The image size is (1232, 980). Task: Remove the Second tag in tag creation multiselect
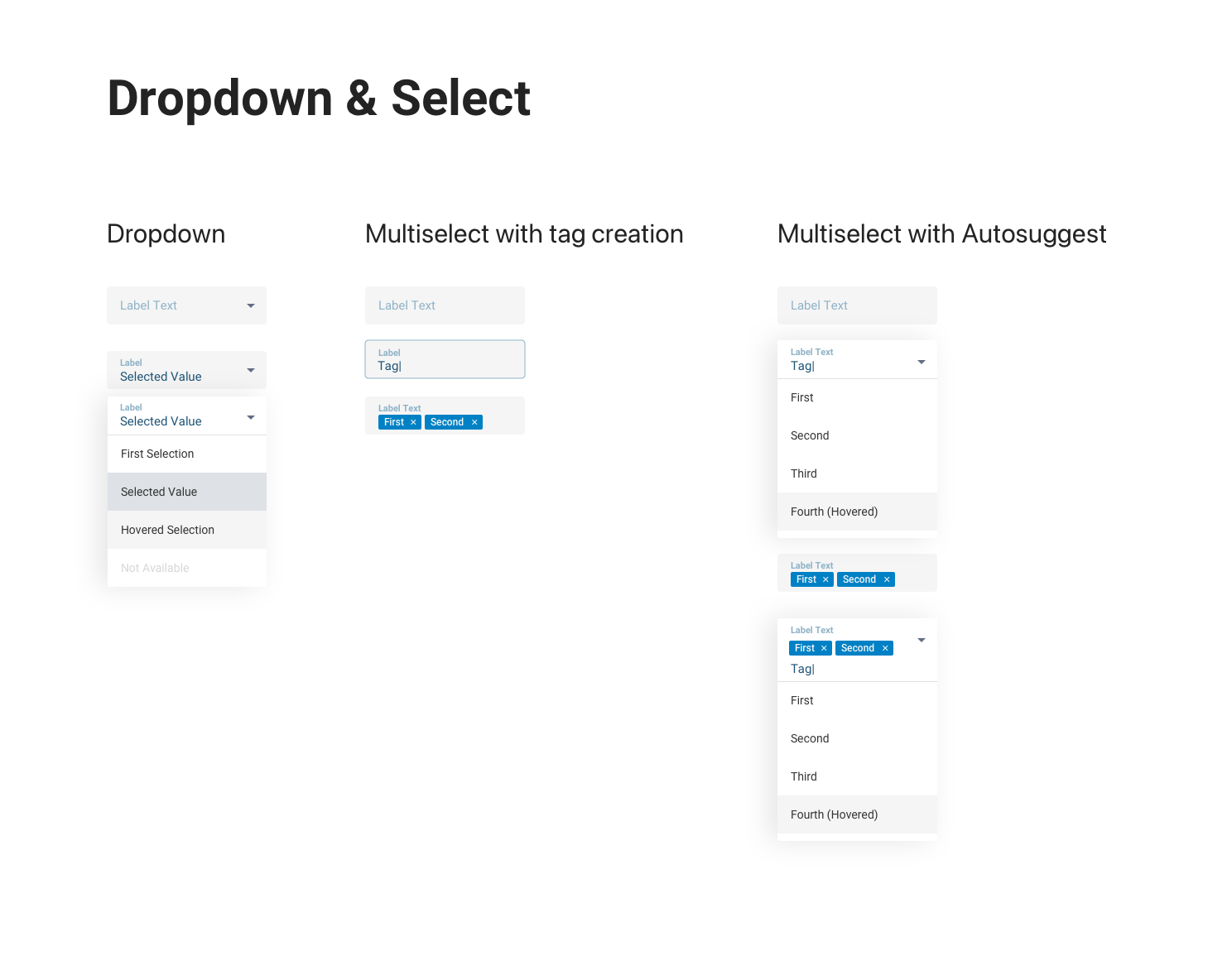(x=473, y=422)
